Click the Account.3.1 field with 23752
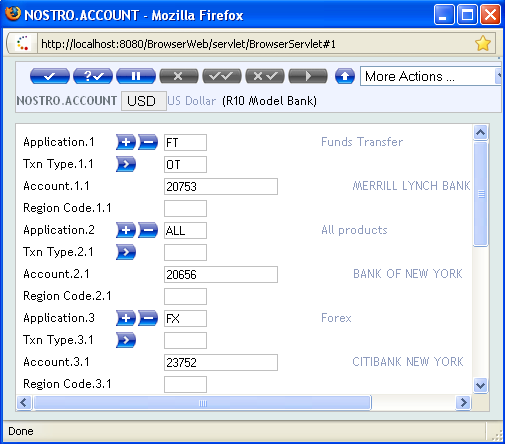 (x=221, y=362)
